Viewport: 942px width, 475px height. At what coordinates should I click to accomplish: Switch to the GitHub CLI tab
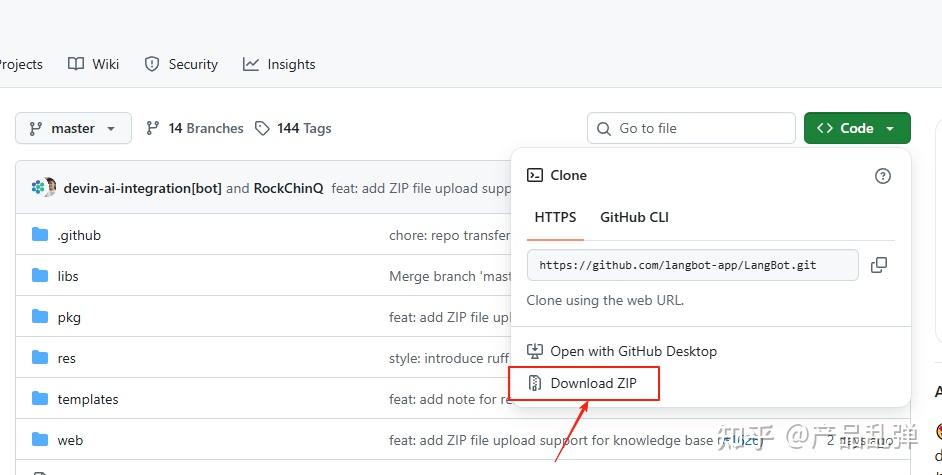(634, 217)
